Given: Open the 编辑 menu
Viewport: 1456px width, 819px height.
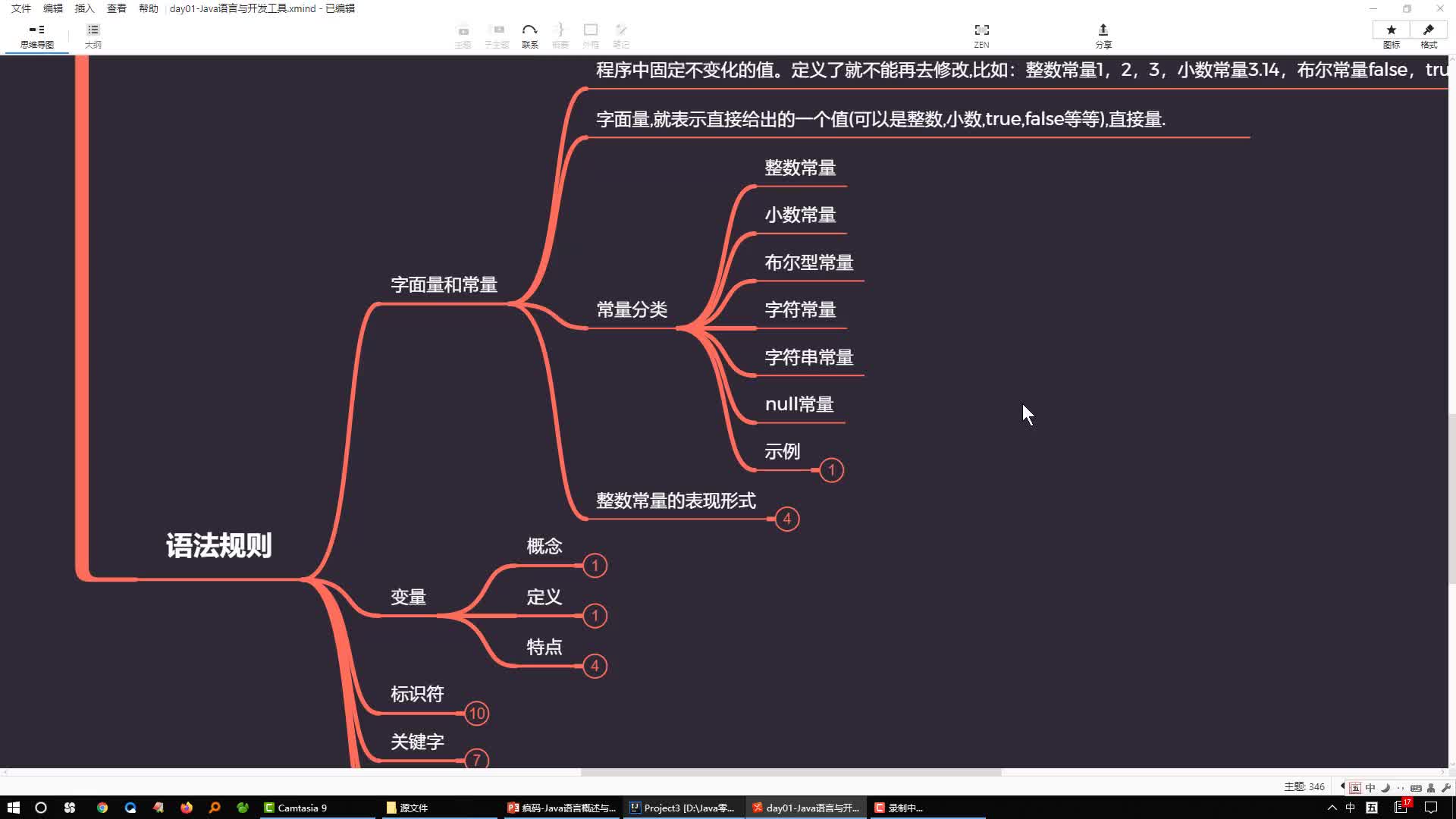Looking at the screenshot, I should (x=53, y=8).
